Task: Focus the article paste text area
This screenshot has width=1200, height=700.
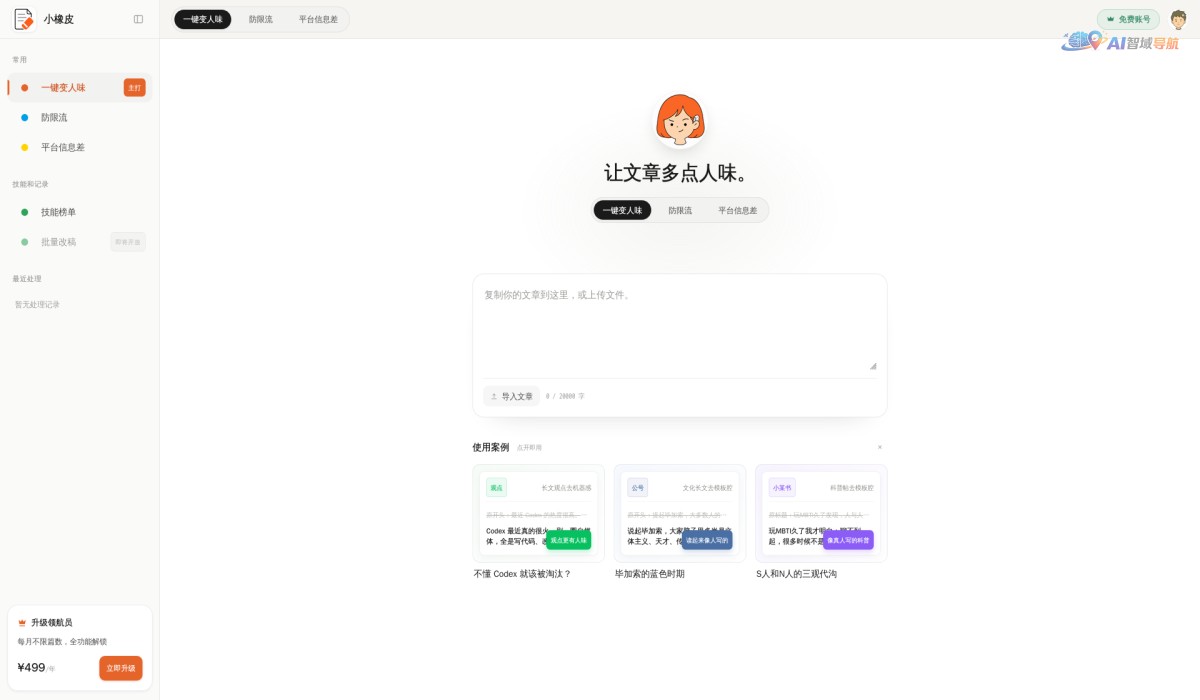Action: click(680, 329)
